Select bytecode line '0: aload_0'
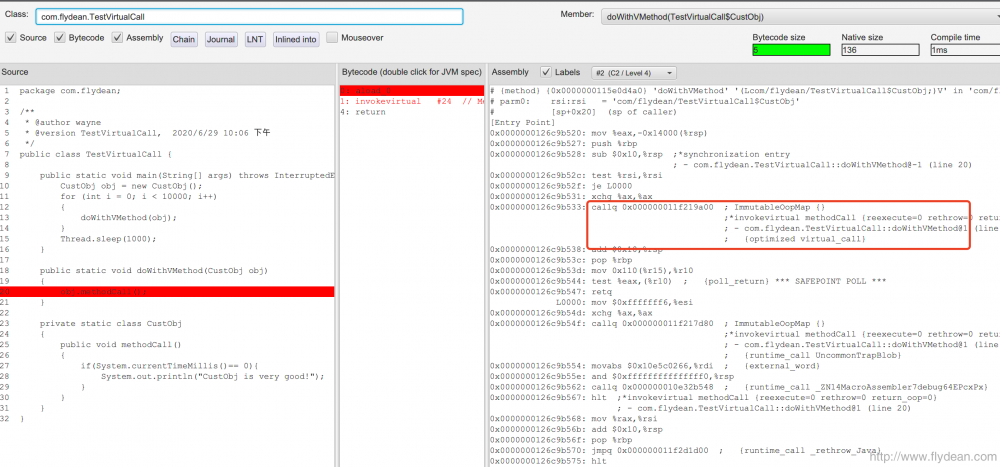1000x467 pixels. (412, 91)
